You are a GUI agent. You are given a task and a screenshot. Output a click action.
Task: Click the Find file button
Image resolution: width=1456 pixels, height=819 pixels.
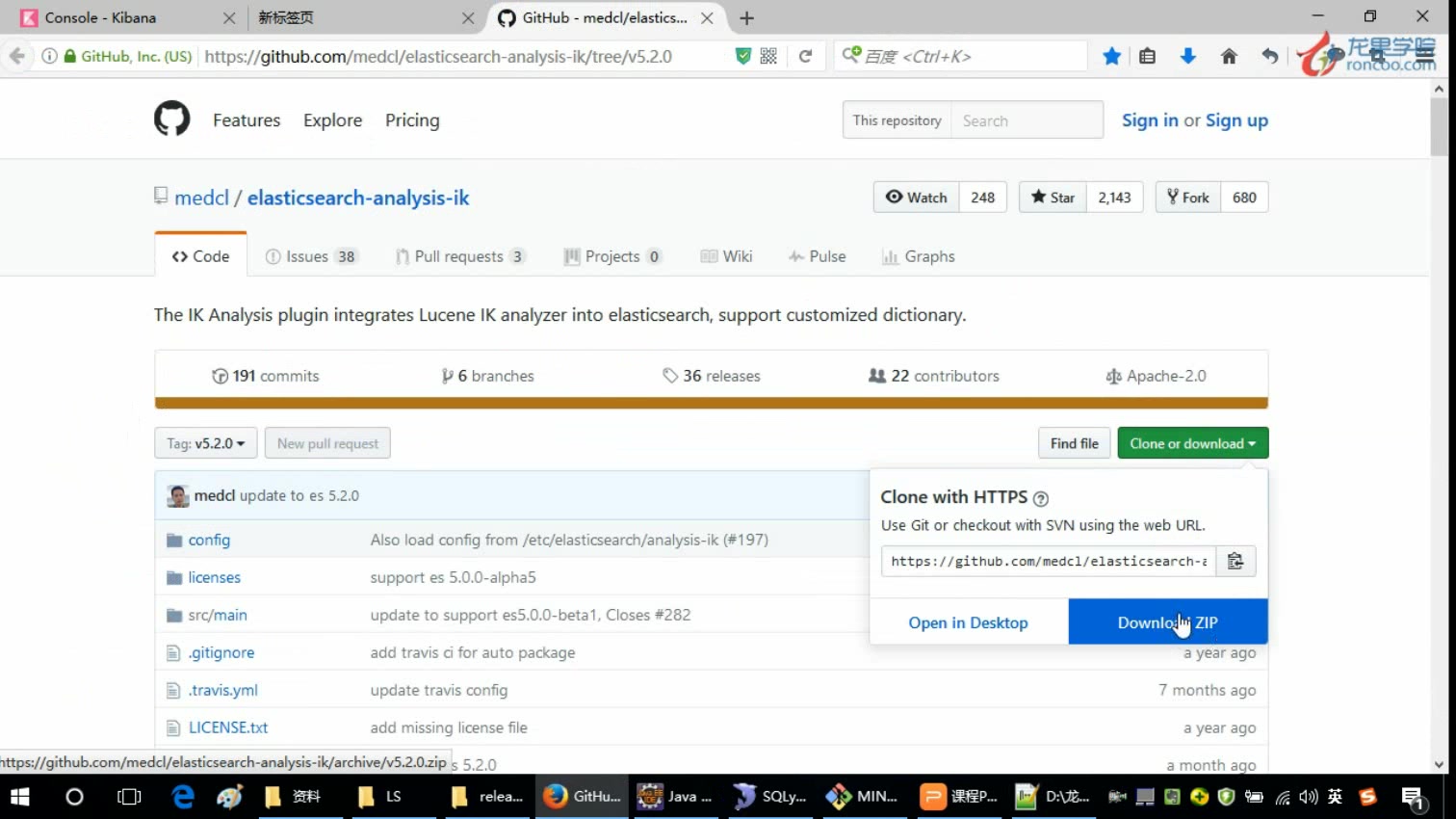pos(1074,443)
